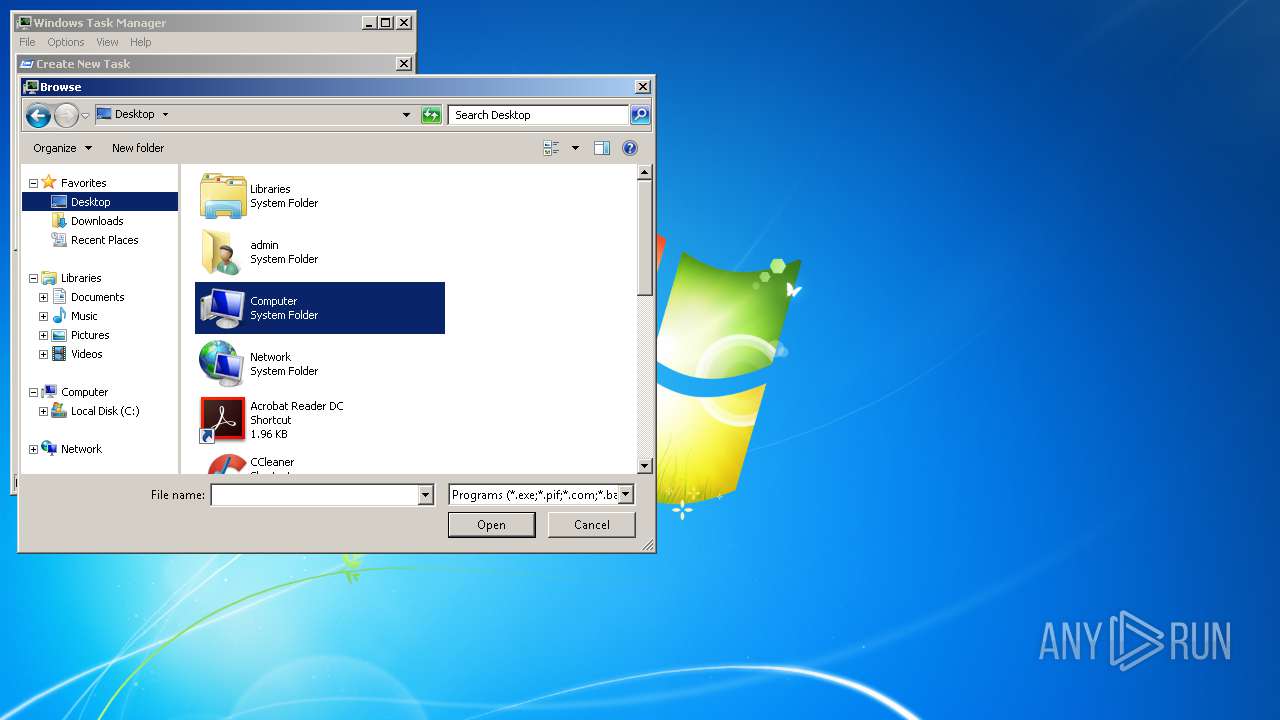
Task: Click the Search Desktop field
Action: [x=538, y=115]
